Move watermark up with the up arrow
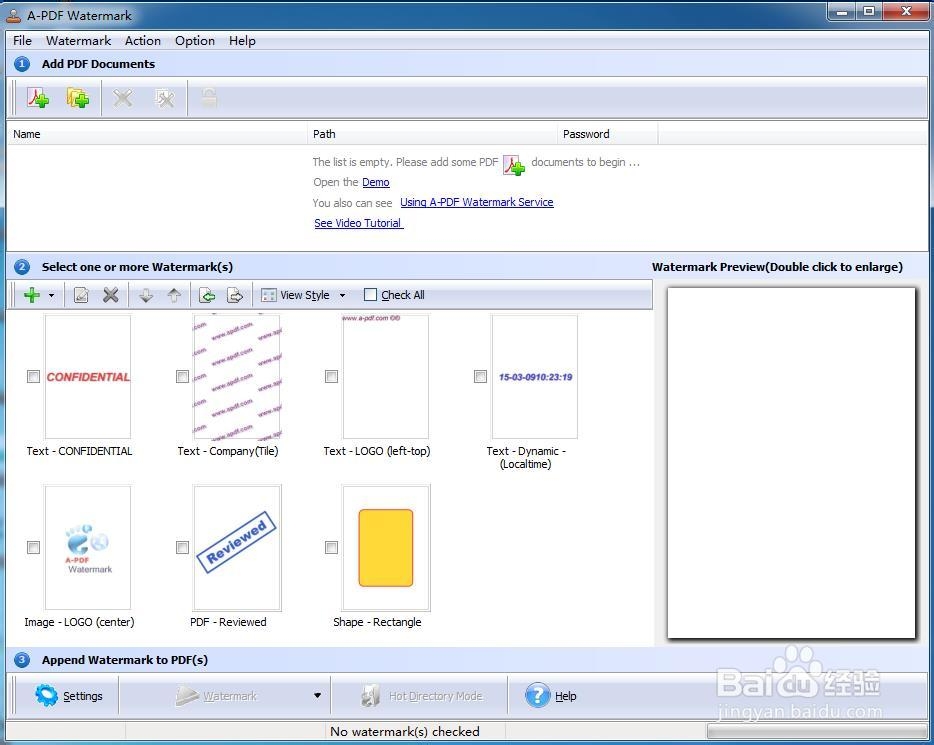The width and height of the screenshot is (934, 745). (174, 295)
